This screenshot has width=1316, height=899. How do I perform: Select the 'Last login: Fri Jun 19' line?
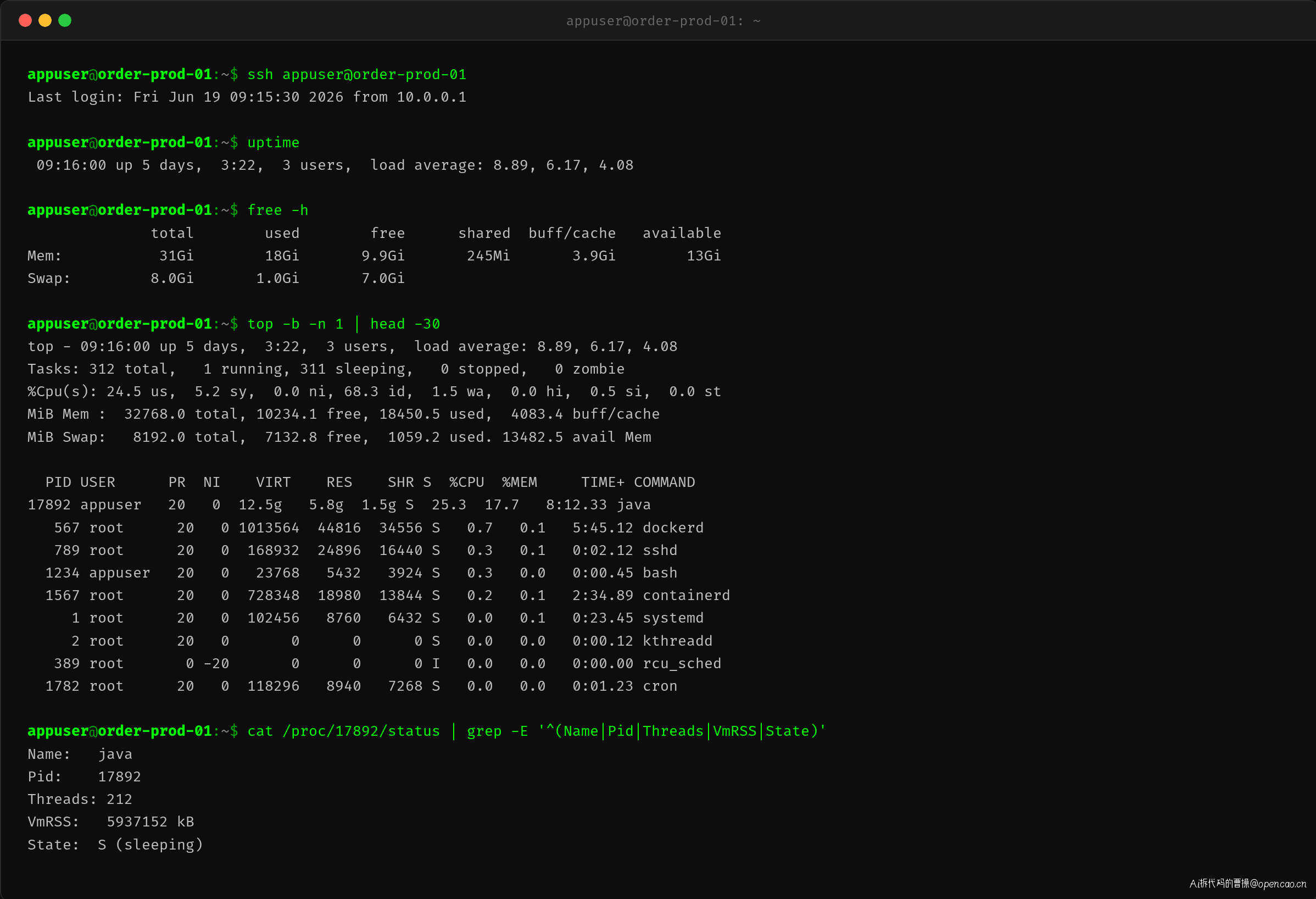(x=247, y=97)
